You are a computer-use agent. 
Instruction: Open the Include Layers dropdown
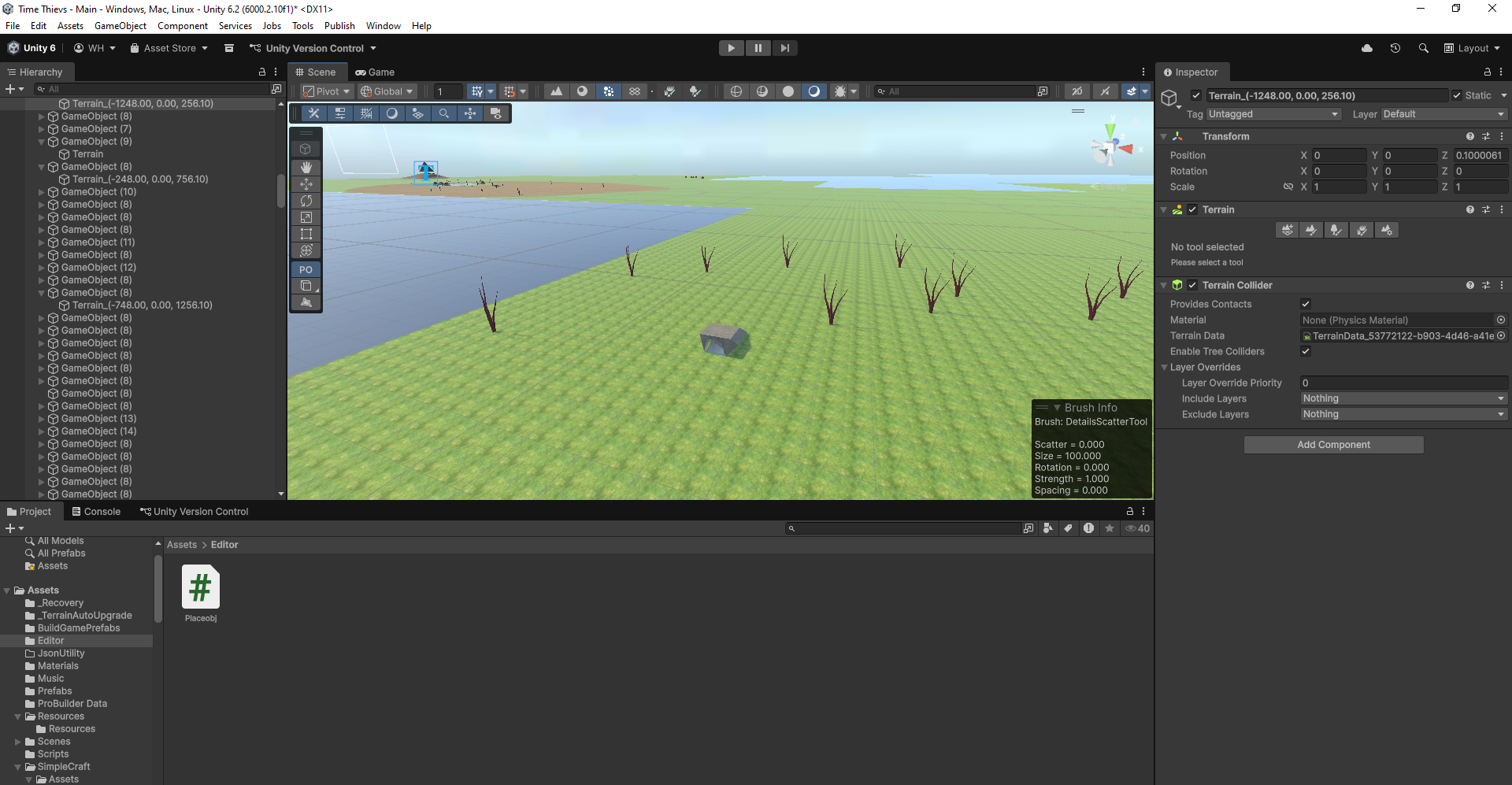pos(1403,398)
